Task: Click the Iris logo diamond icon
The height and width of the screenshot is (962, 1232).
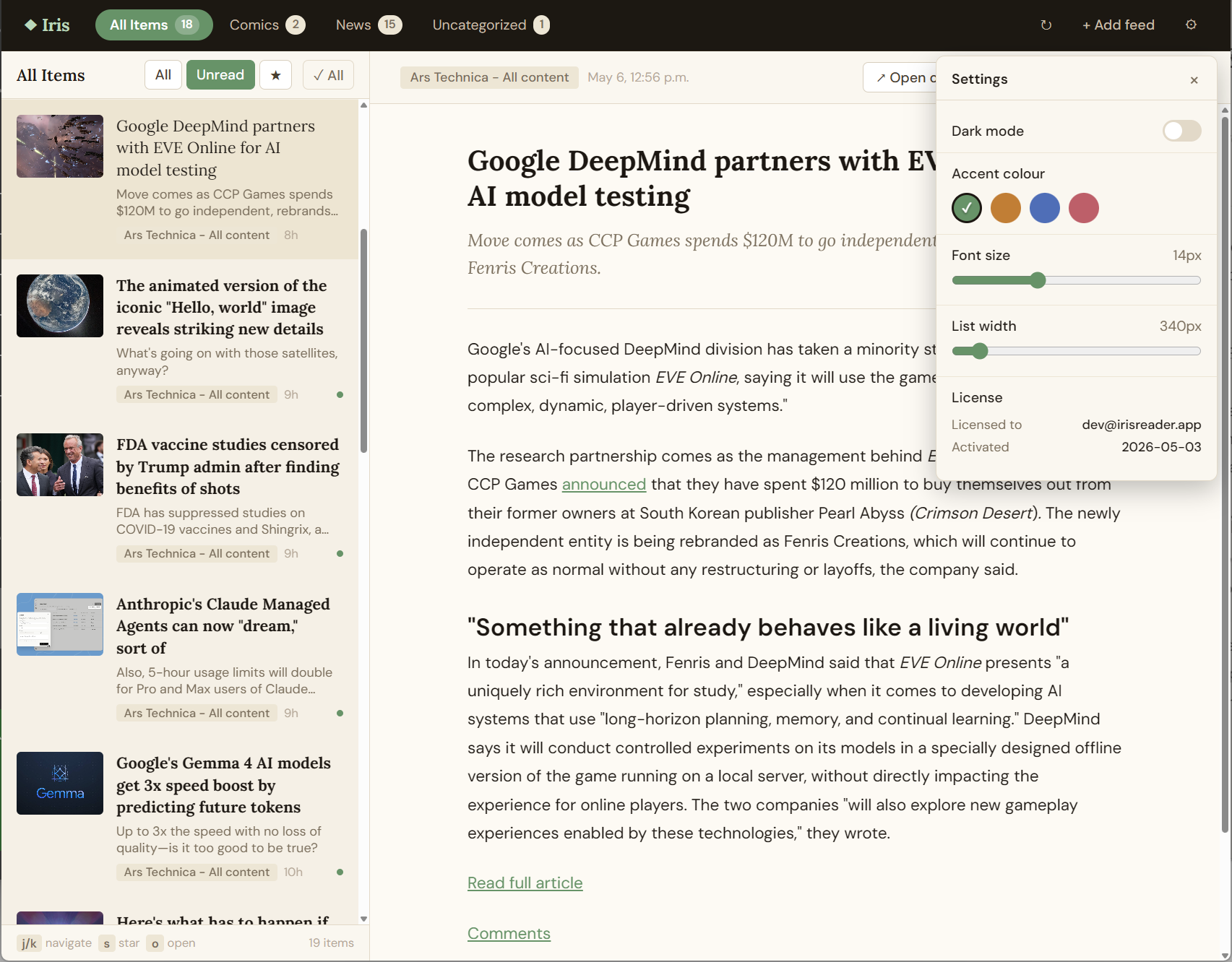Action: click(x=30, y=25)
